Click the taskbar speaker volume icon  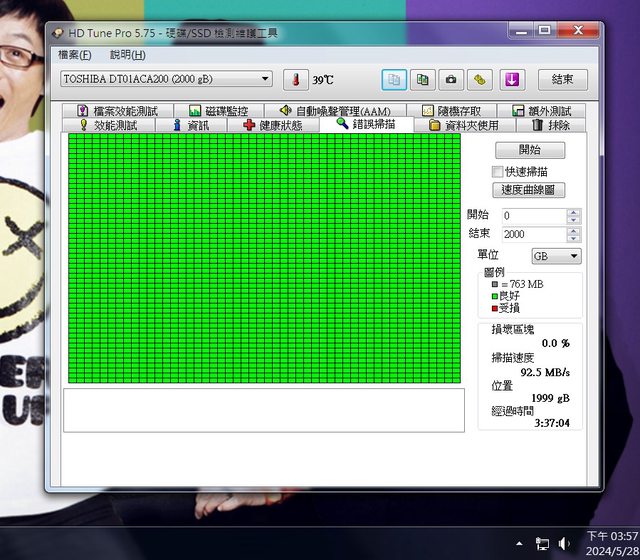click(x=565, y=543)
